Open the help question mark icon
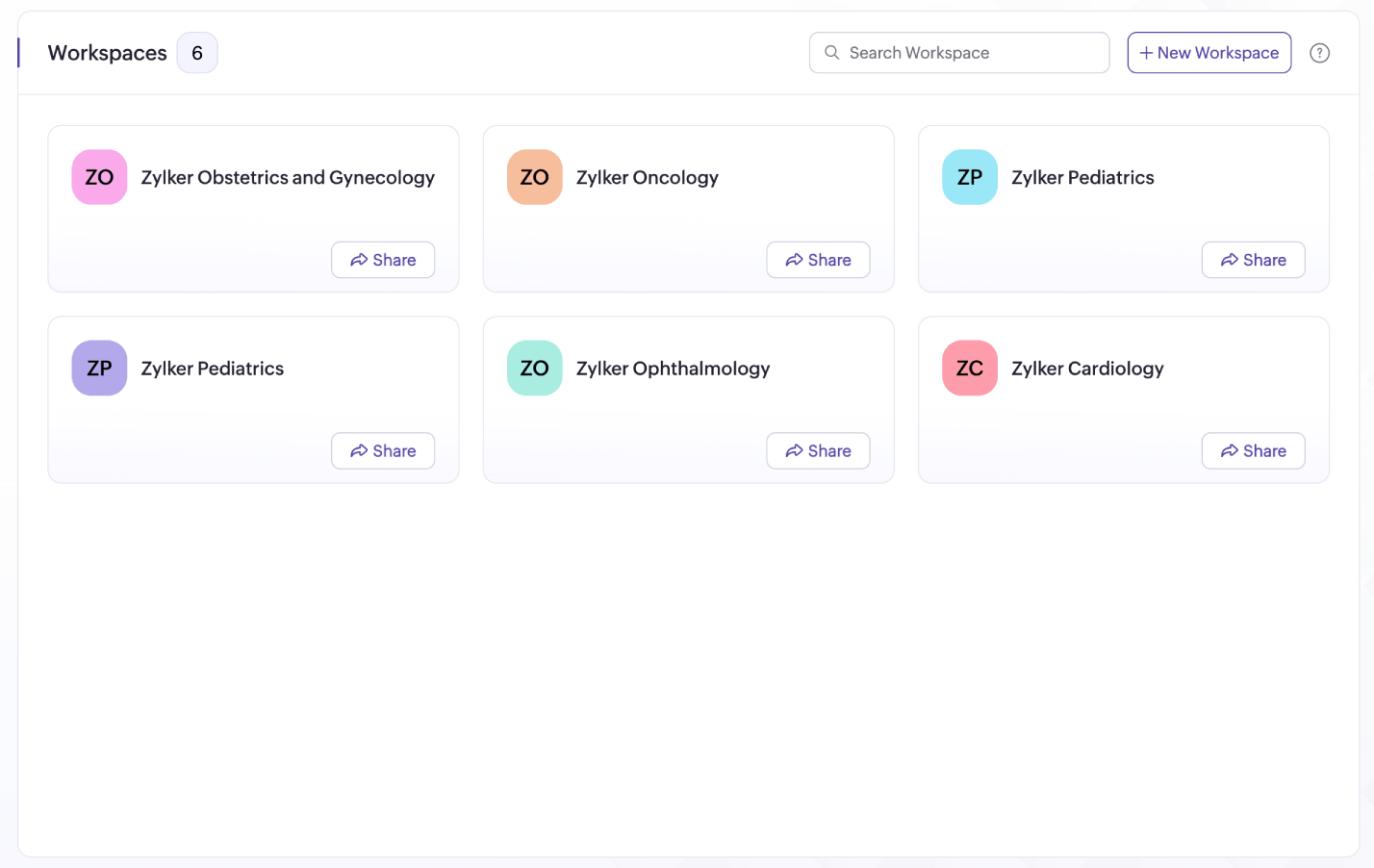The image size is (1374, 868). (x=1319, y=53)
